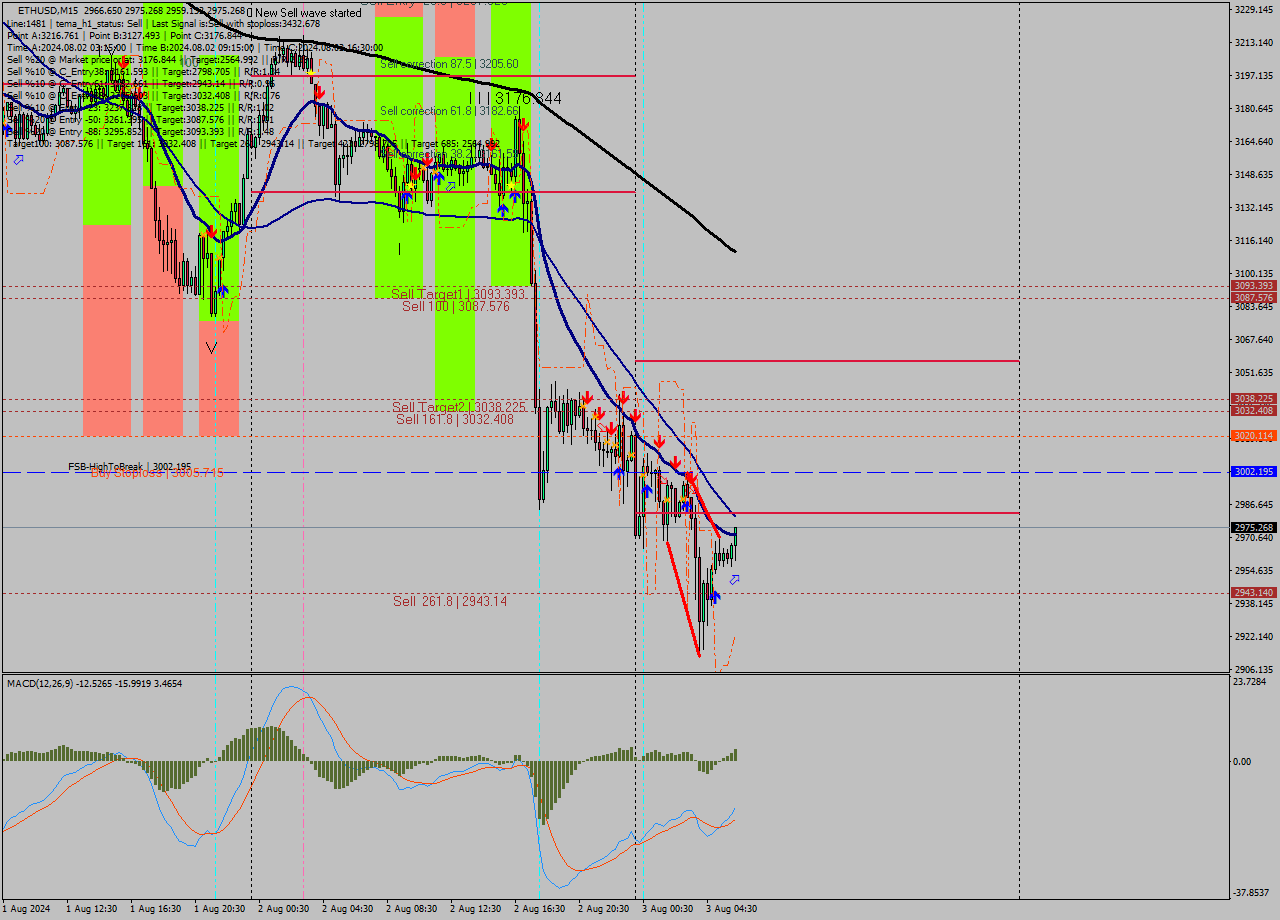
Task: Click 'Sell correction 87.5 | 3205.60' label
Action: pos(449,64)
